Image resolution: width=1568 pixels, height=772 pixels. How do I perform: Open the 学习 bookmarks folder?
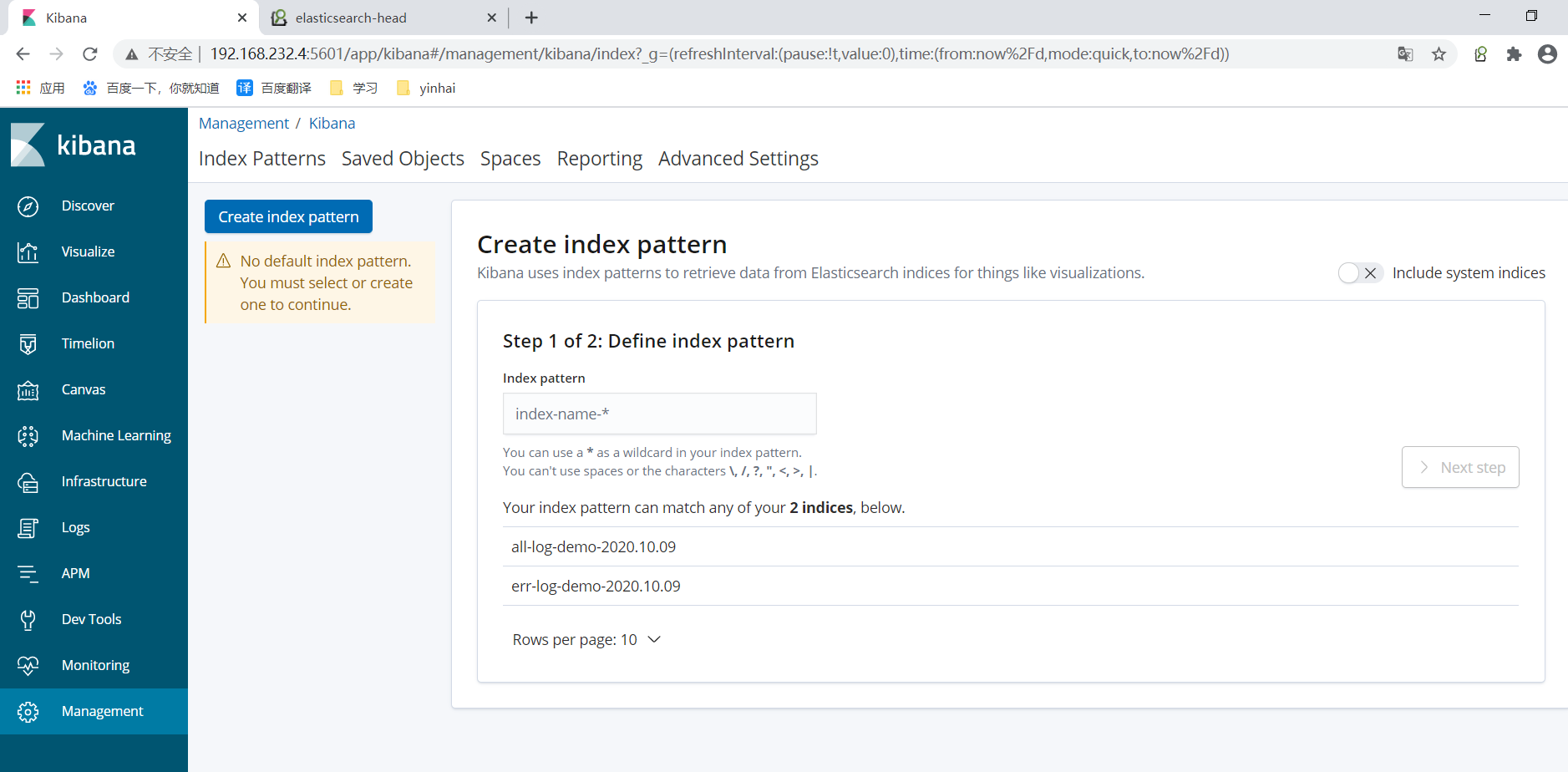(354, 88)
